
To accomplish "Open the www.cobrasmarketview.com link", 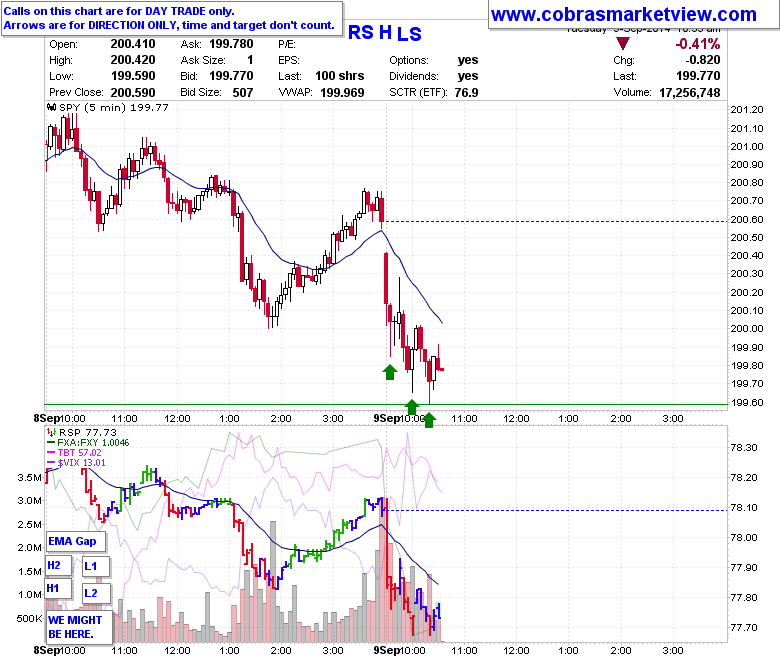I will point(623,14).
